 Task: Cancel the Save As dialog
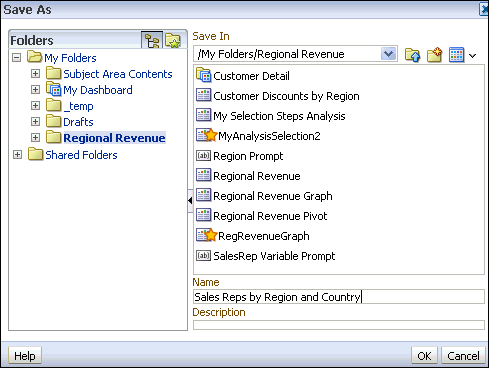(463, 356)
